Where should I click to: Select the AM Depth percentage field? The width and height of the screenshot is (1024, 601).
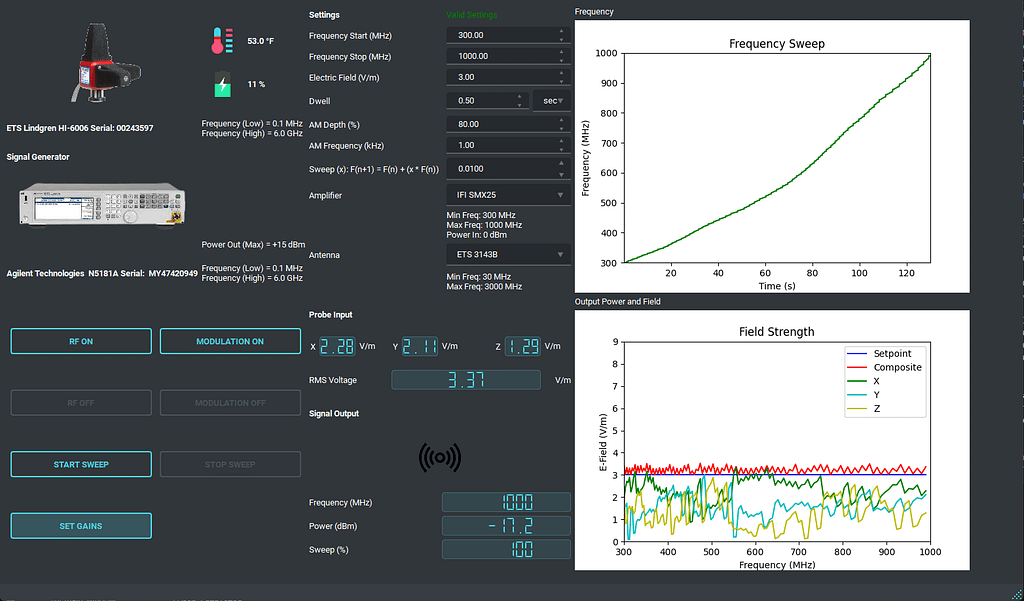[x=498, y=124]
